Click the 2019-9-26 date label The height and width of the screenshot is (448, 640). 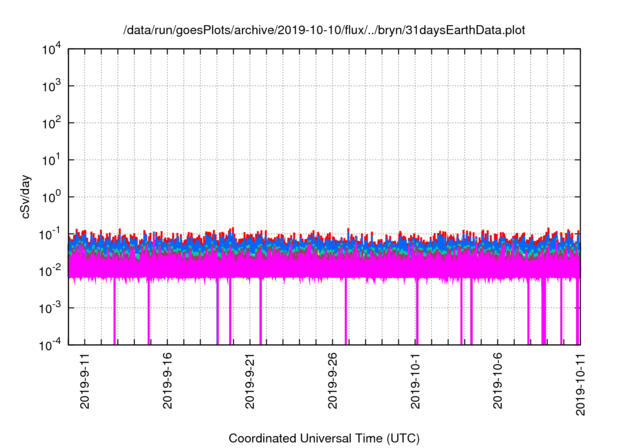pos(333,381)
